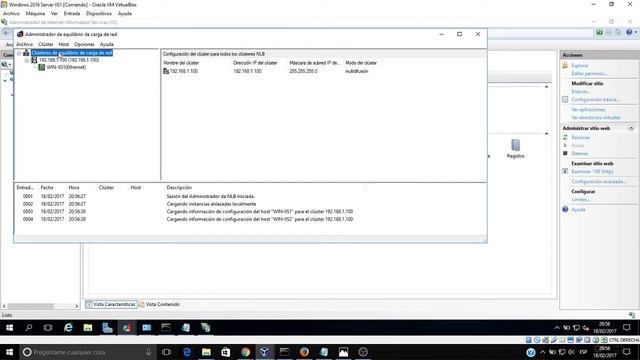This screenshot has height=360, width=640.
Task: Open Windows Store on host taskbar
Action: point(225,352)
